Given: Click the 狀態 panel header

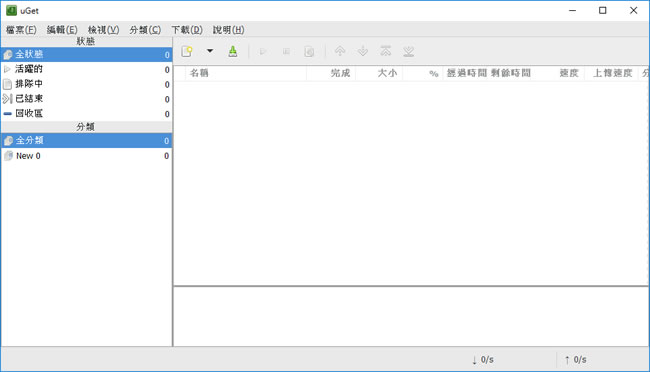Looking at the screenshot, I should [87, 41].
